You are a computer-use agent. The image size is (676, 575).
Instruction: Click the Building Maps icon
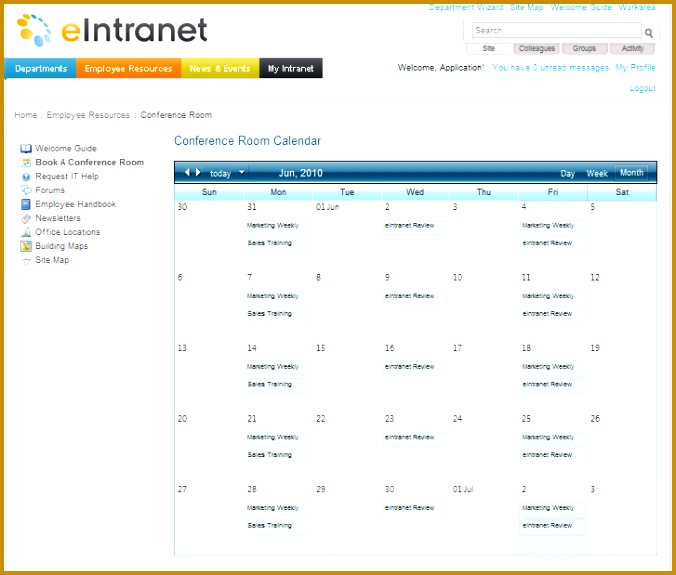26,246
